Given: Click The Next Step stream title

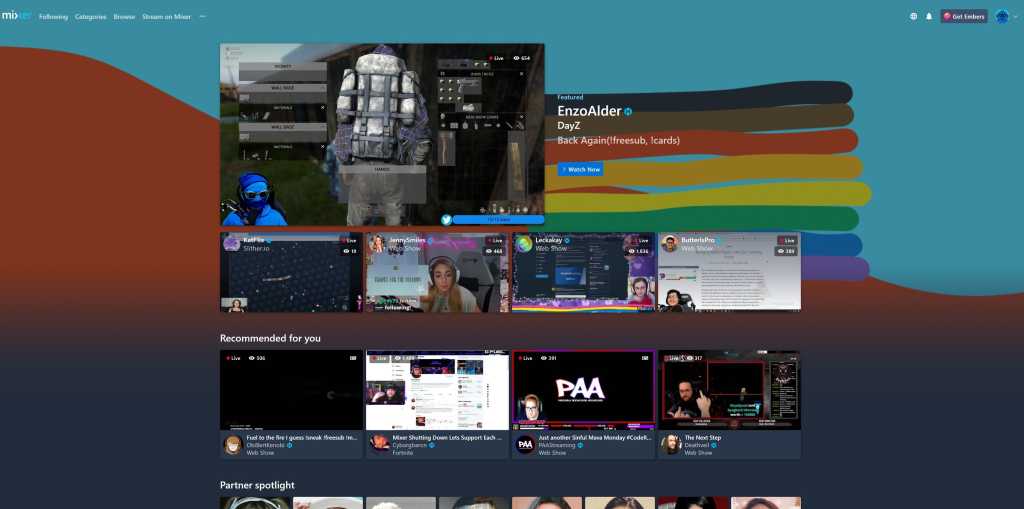Looking at the screenshot, I should point(703,438).
